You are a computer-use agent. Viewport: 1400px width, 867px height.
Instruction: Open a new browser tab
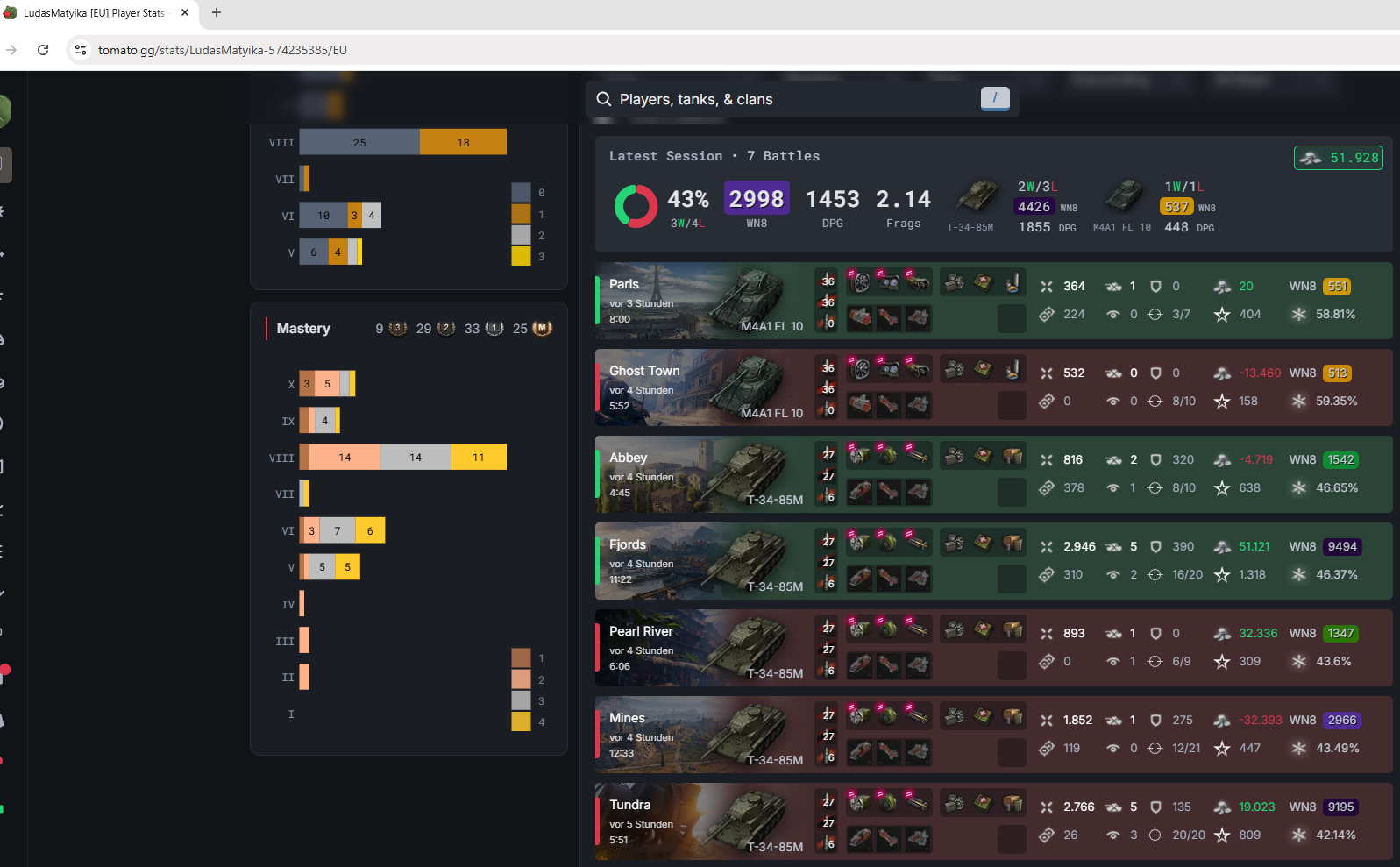click(x=217, y=13)
